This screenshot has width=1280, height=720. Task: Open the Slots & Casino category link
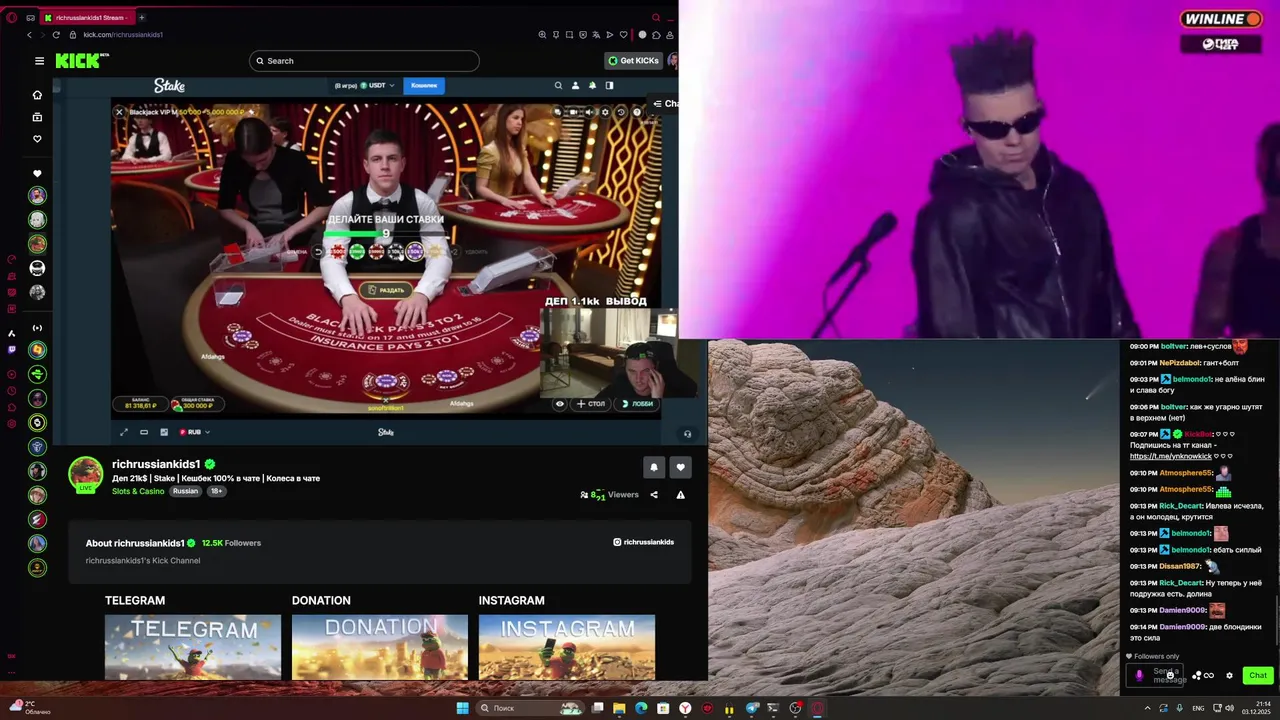[x=138, y=491]
